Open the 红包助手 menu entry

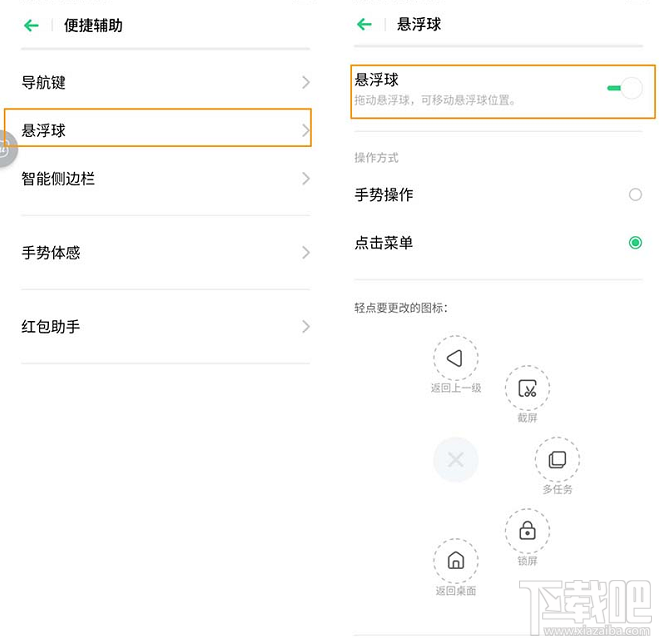pos(166,327)
